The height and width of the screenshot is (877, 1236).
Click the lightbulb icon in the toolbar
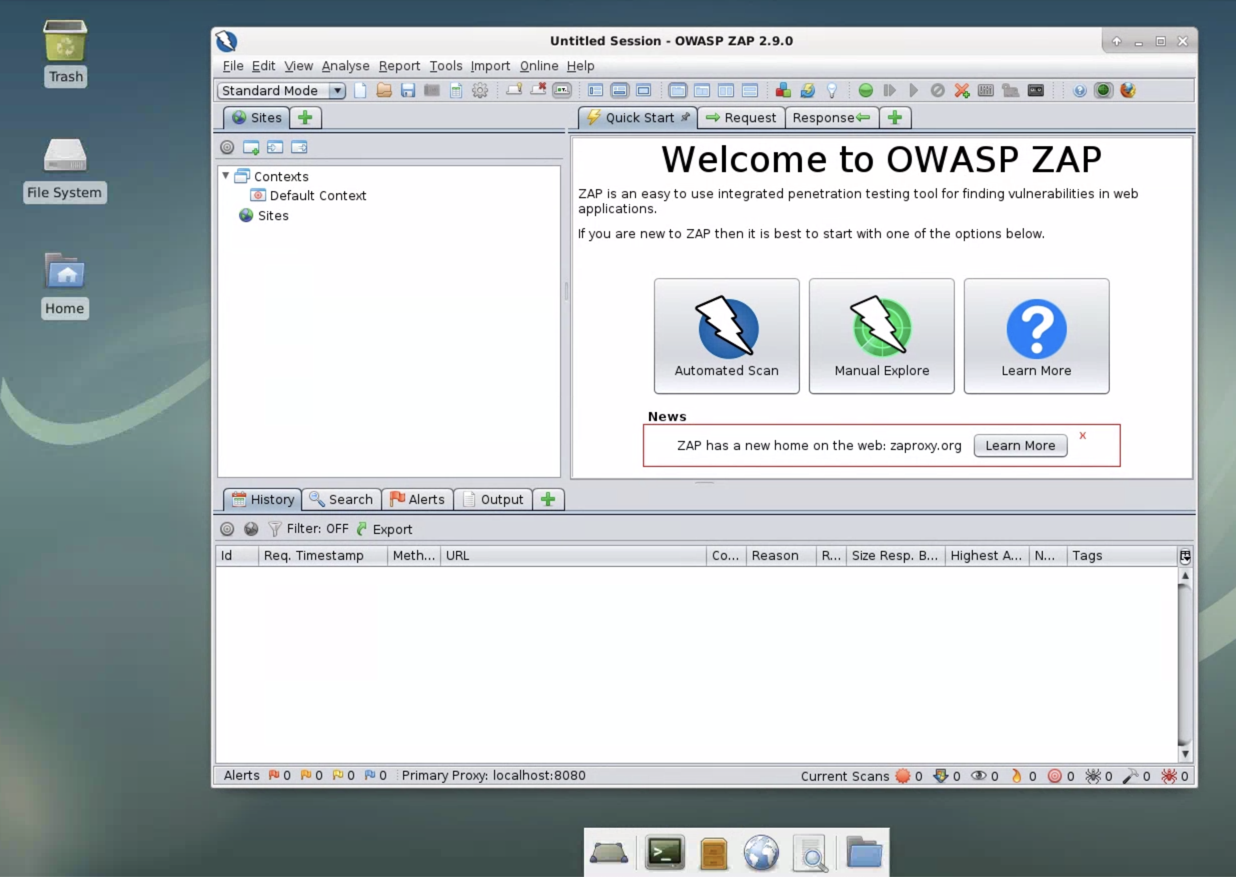pos(831,90)
